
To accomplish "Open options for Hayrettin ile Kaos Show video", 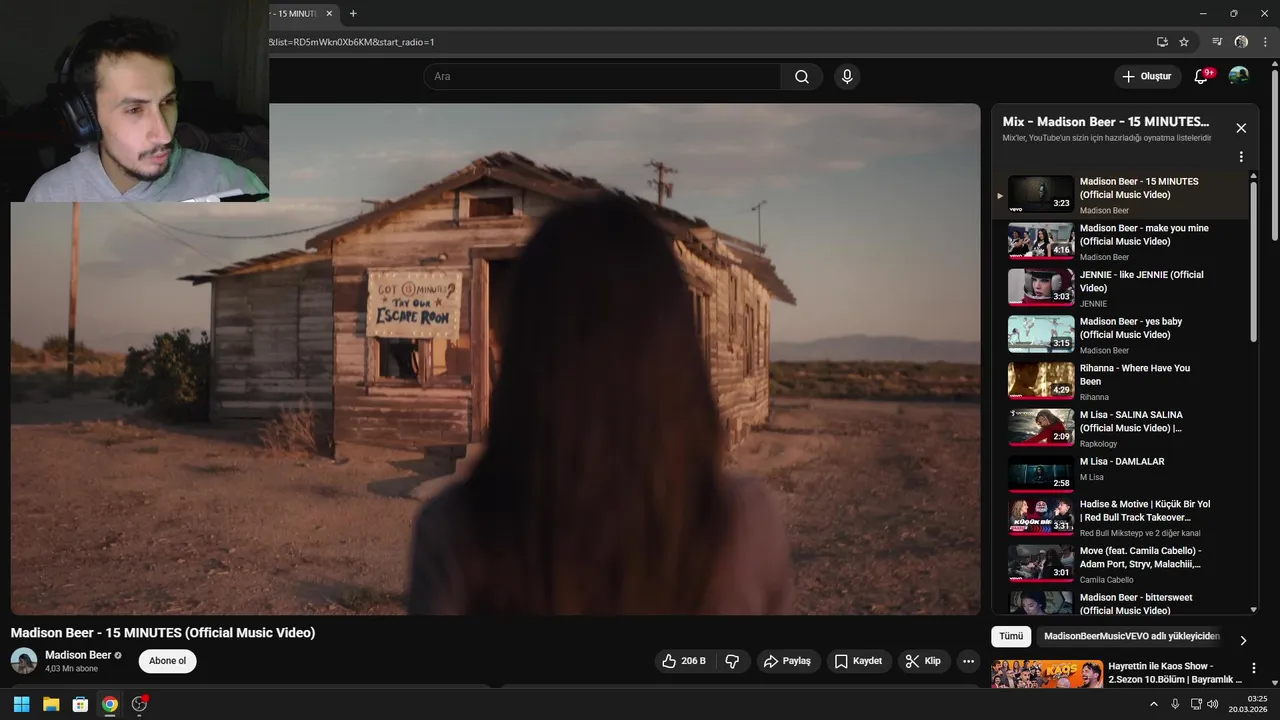I will 1253,668.
